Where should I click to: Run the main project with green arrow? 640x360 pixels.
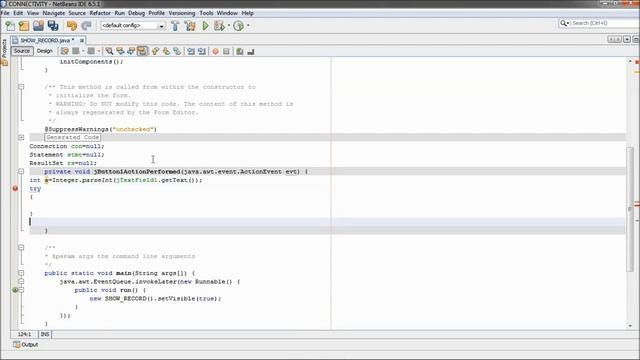pyautogui.click(x=205, y=26)
